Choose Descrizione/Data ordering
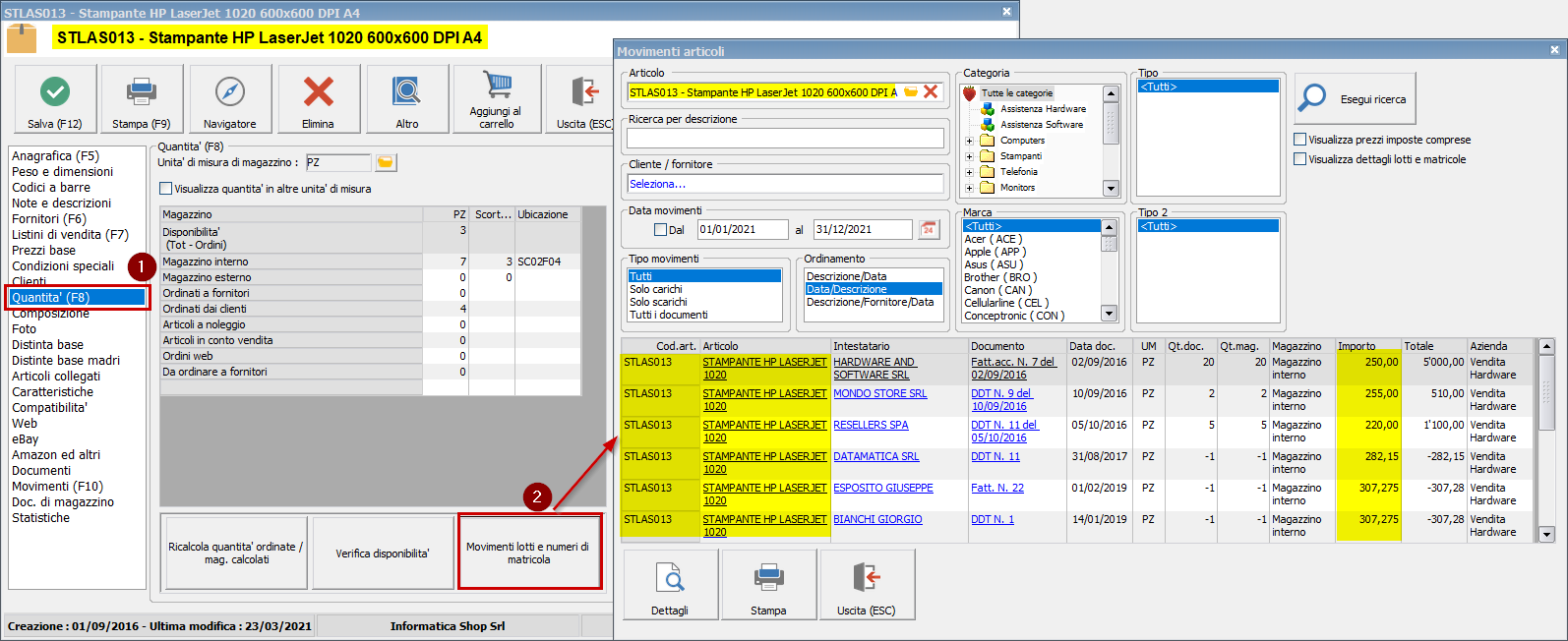The image size is (1568, 641). click(x=874, y=277)
